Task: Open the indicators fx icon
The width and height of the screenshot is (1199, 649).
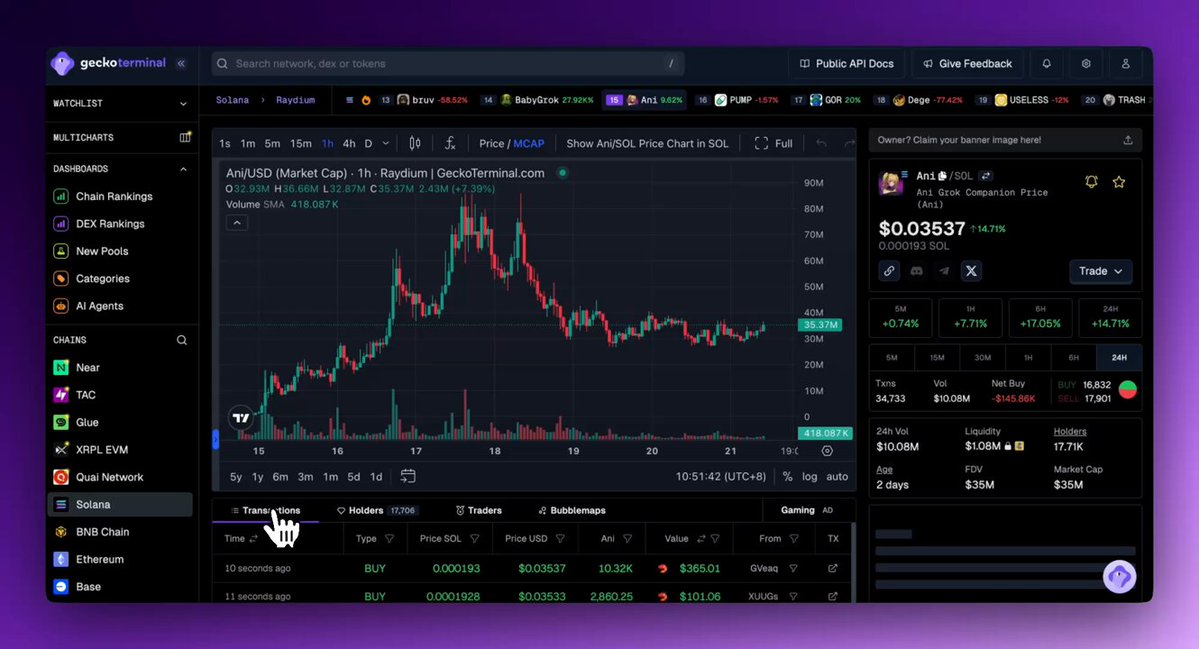Action: point(450,143)
